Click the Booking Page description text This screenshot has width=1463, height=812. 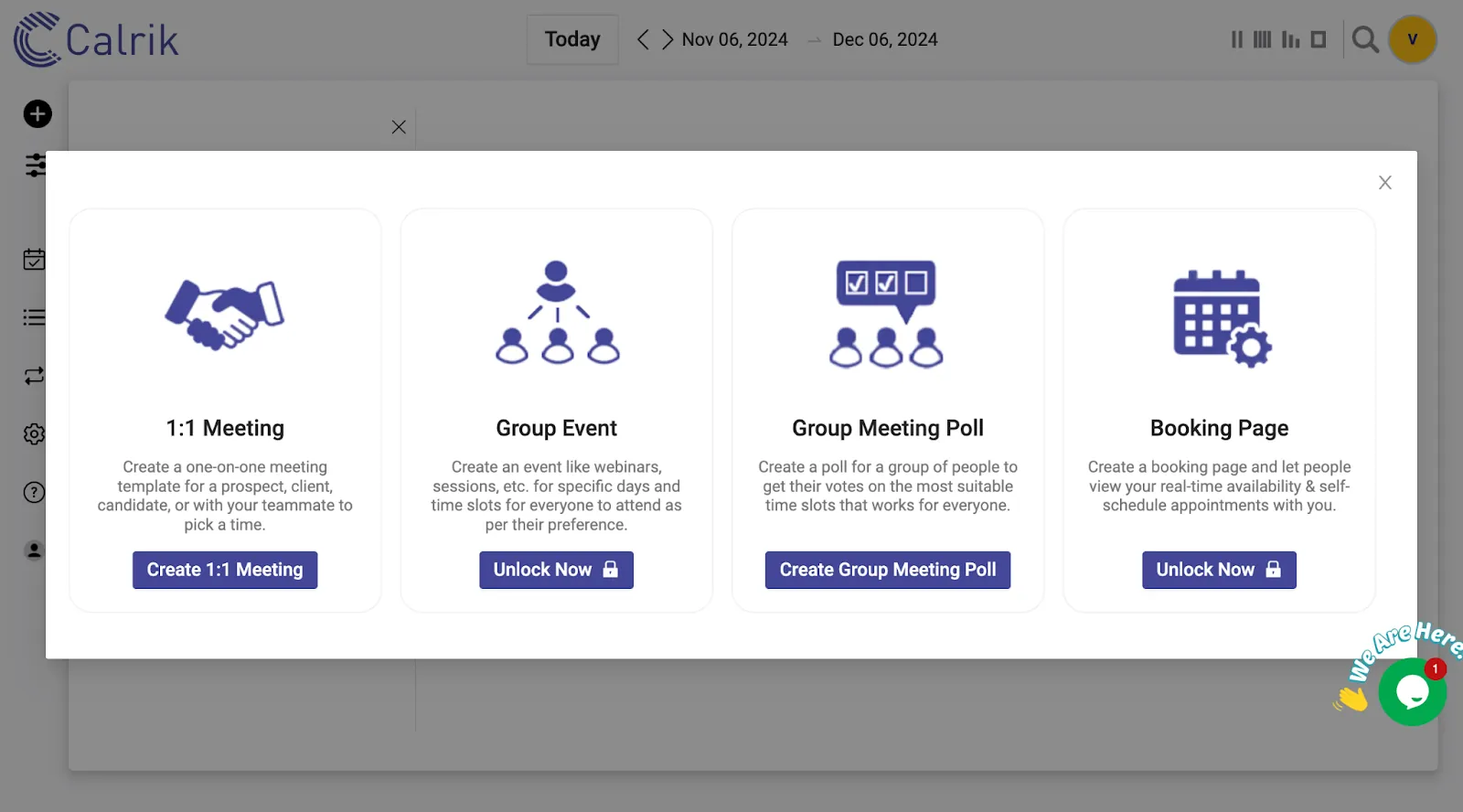pyautogui.click(x=1219, y=486)
